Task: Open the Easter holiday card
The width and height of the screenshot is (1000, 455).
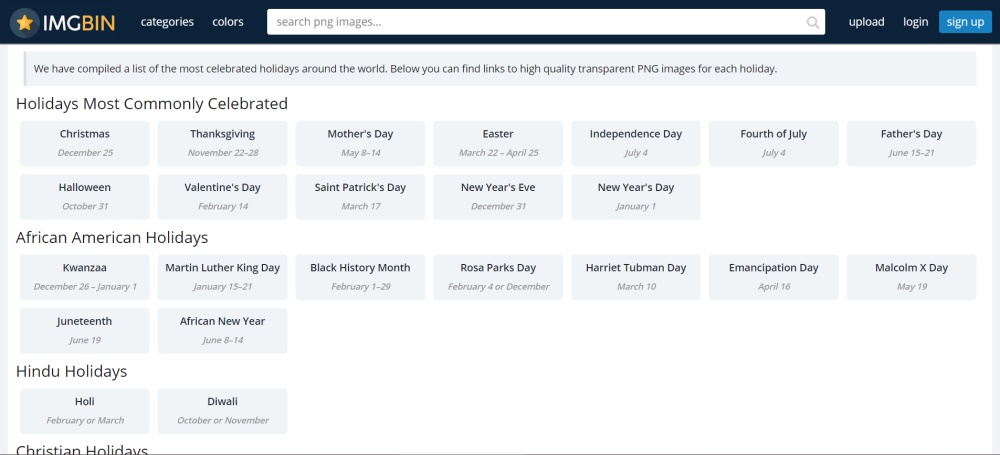Action: pyautogui.click(x=498, y=144)
